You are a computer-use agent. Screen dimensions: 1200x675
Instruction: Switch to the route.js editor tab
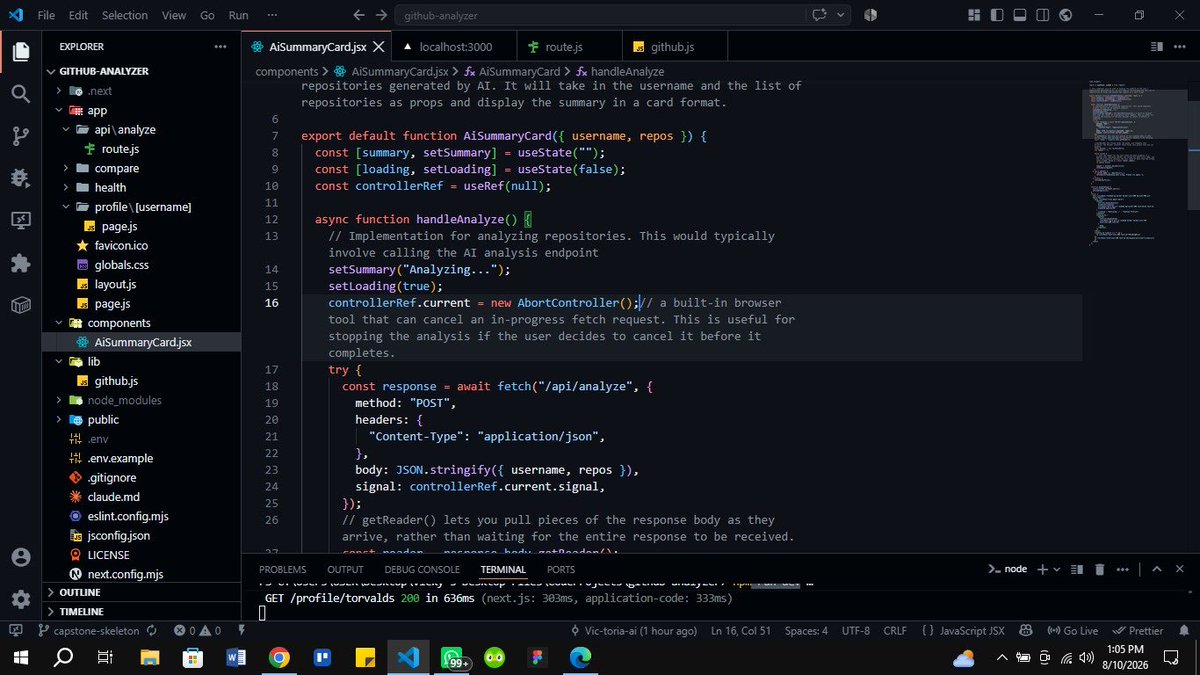coord(570,47)
